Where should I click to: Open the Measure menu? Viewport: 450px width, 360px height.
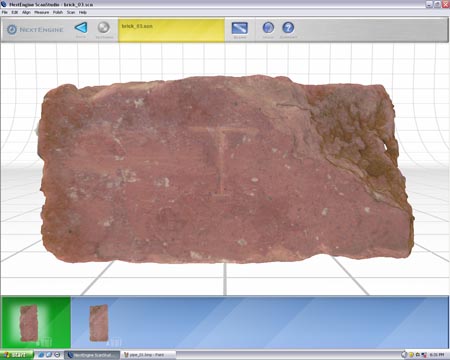(42, 12)
